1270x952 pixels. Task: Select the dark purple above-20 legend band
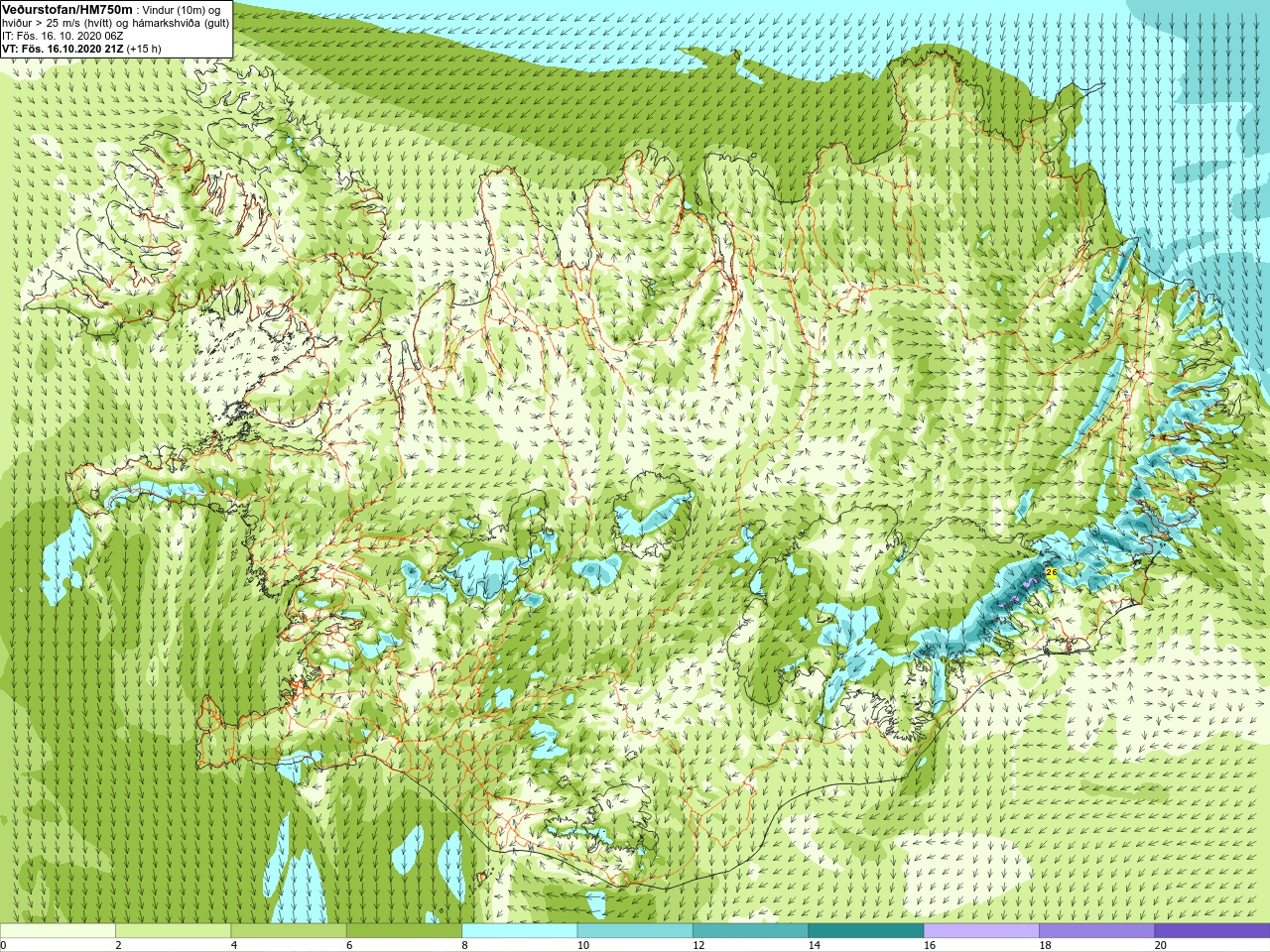coord(1211,931)
